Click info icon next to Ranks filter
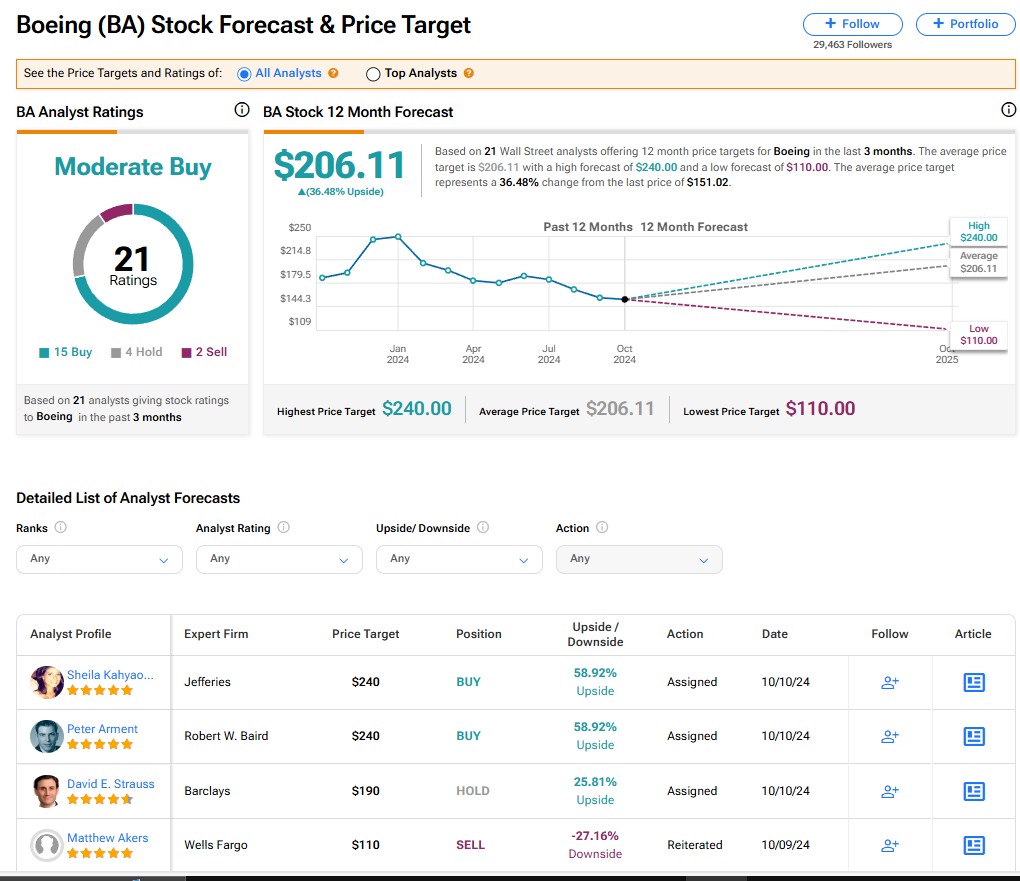The width and height of the screenshot is (1020, 881). [61, 528]
